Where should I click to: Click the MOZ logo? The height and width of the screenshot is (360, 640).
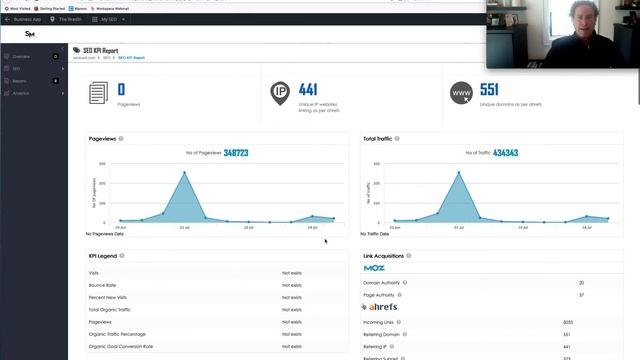(x=374, y=268)
